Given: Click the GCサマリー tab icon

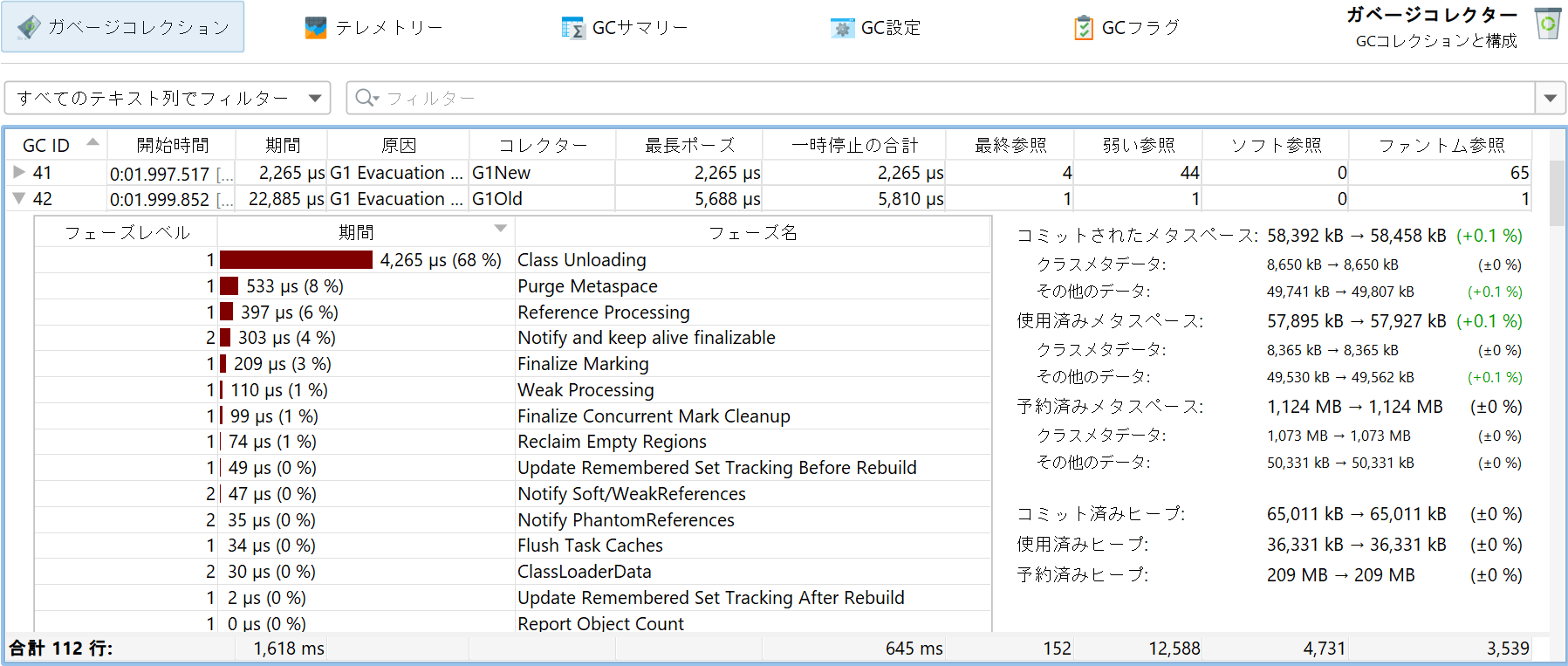Looking at the screenshot, I should tap(573, 28).
